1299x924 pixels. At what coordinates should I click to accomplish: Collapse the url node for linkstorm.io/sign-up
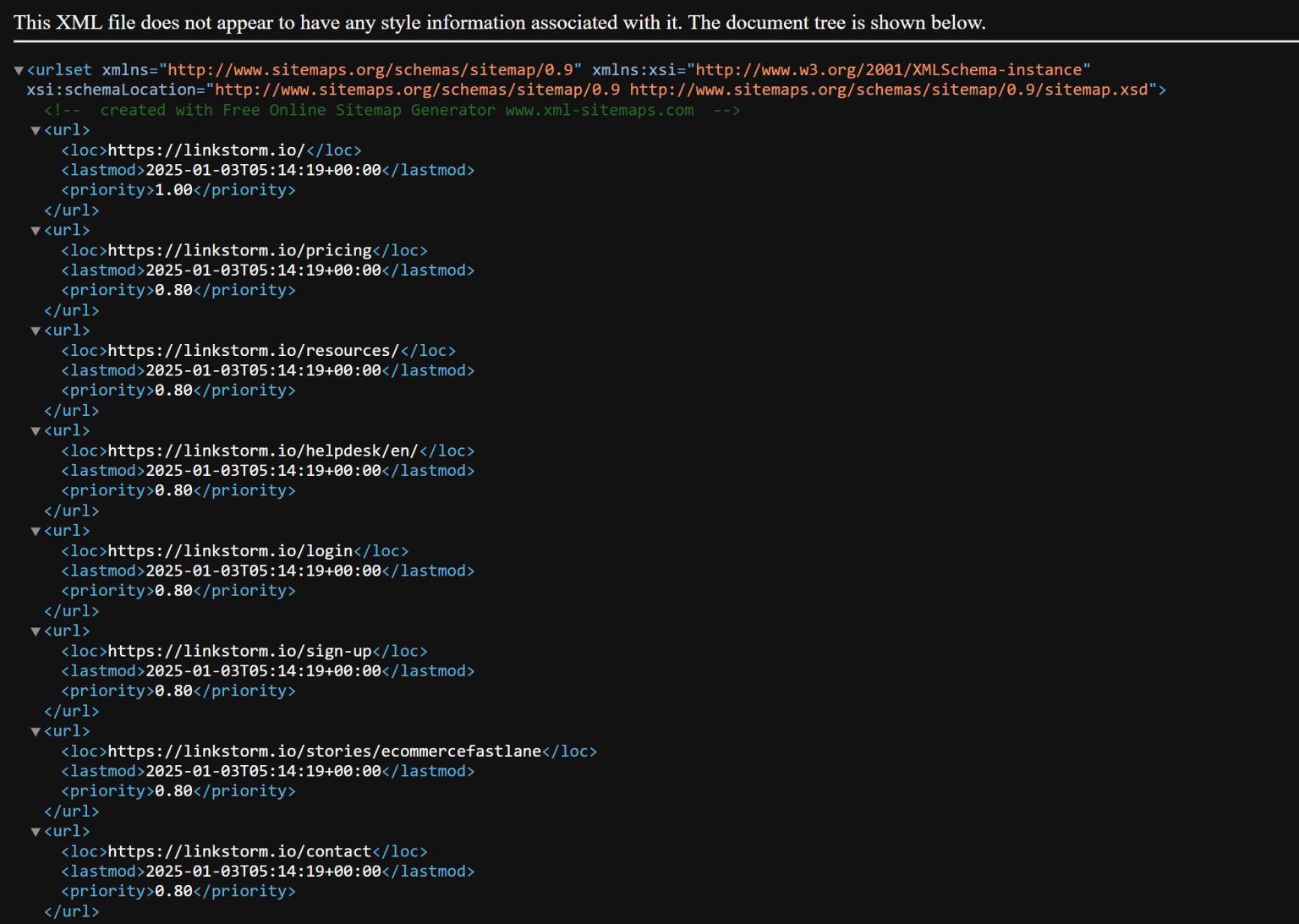pos(36,631)
